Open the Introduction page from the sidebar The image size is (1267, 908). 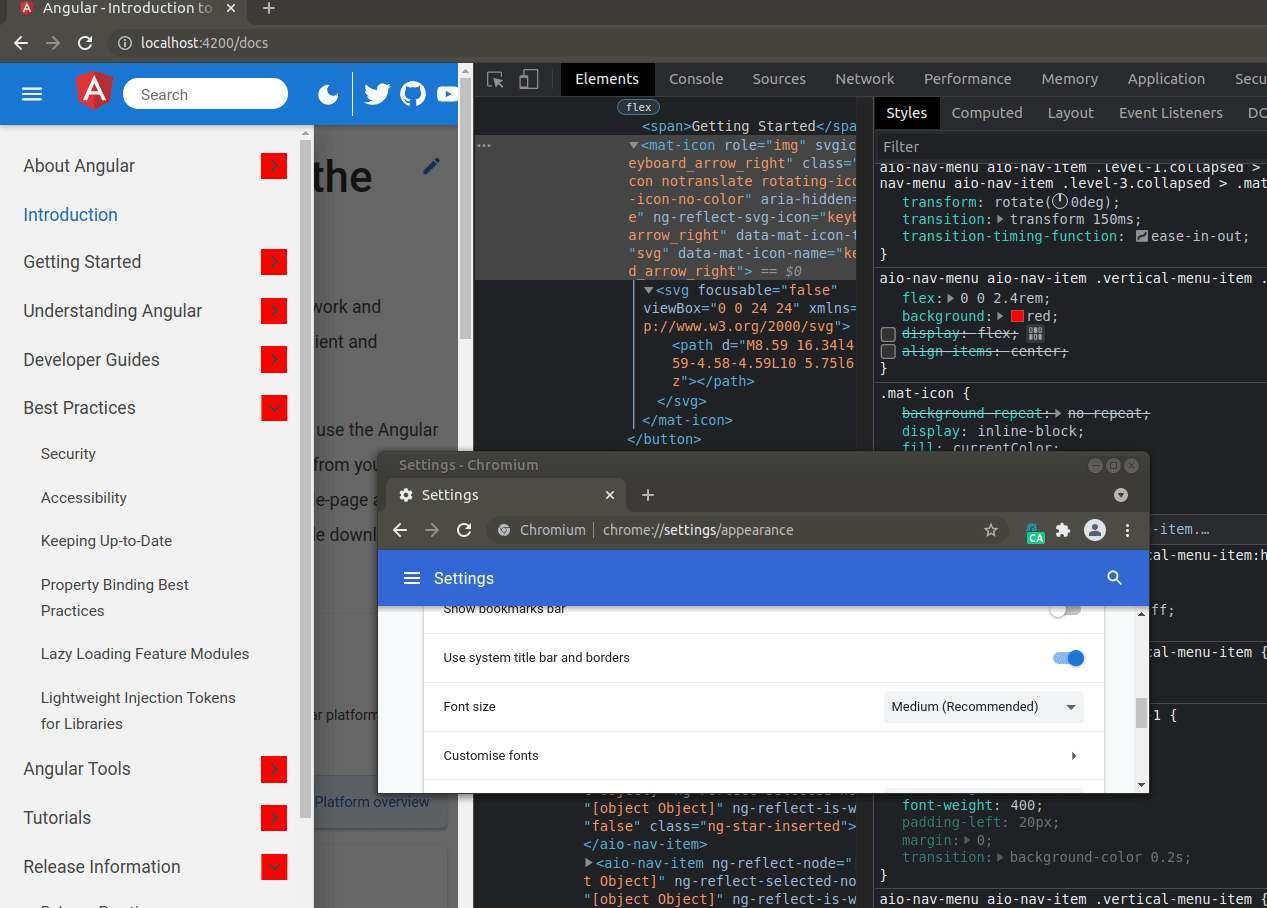[70, 214]
